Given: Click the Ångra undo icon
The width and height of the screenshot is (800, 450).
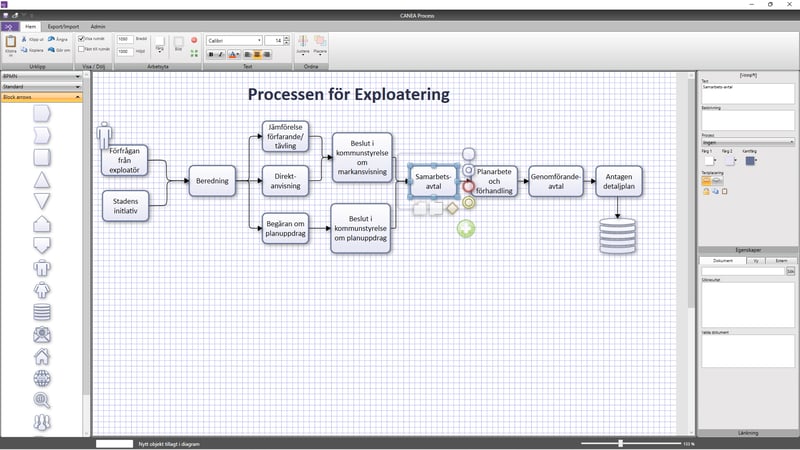Looking at the screenshot, I should click(x=51, y=39).
